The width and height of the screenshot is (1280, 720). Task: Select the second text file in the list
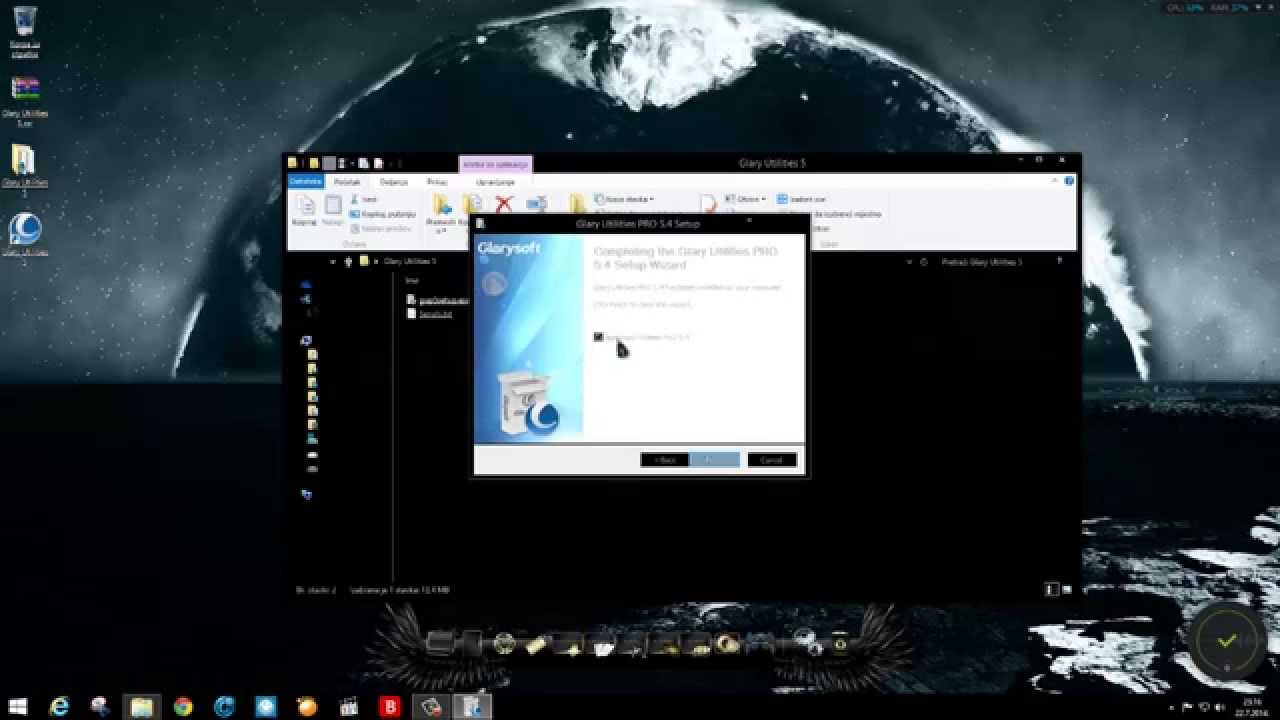429,313
